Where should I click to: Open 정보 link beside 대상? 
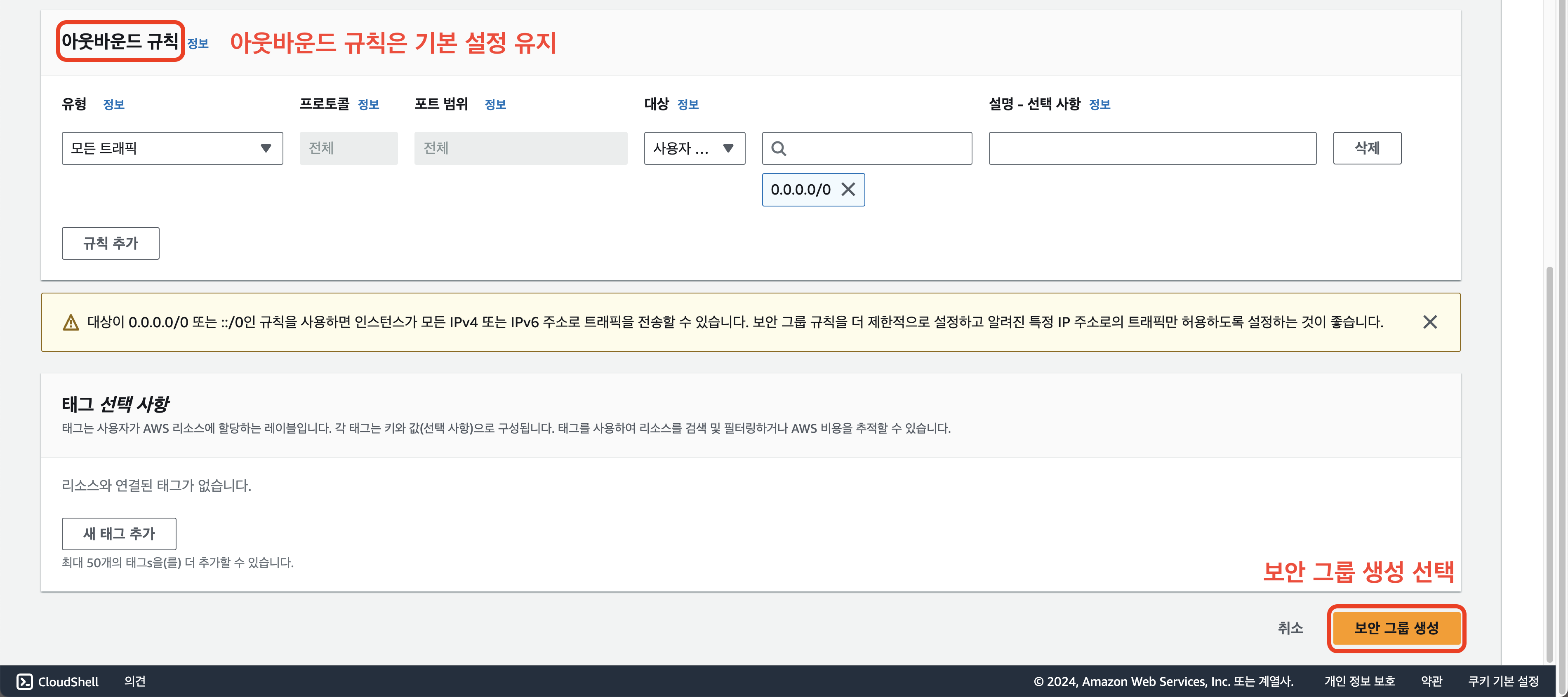click(x=688, y=105)
